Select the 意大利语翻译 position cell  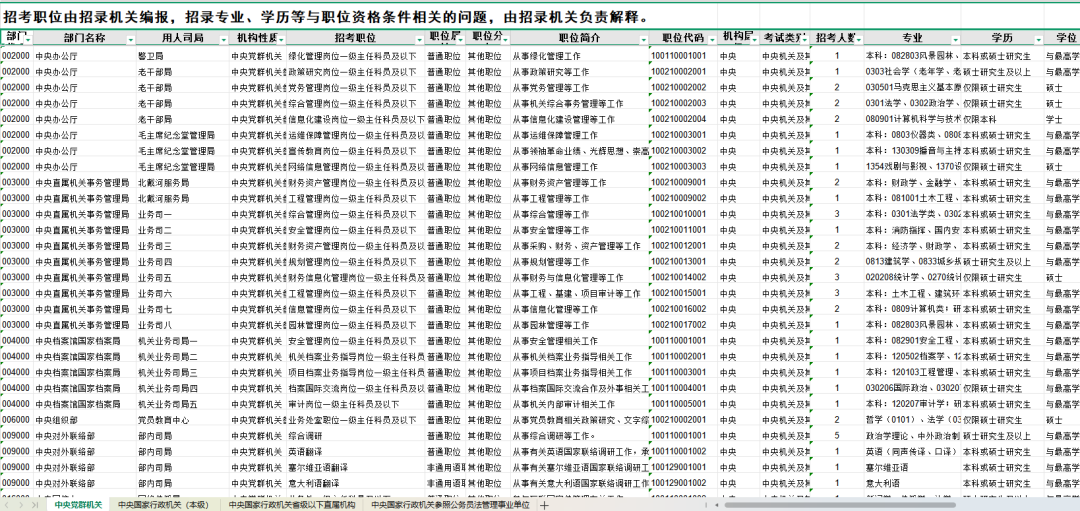tap(355, 483)
